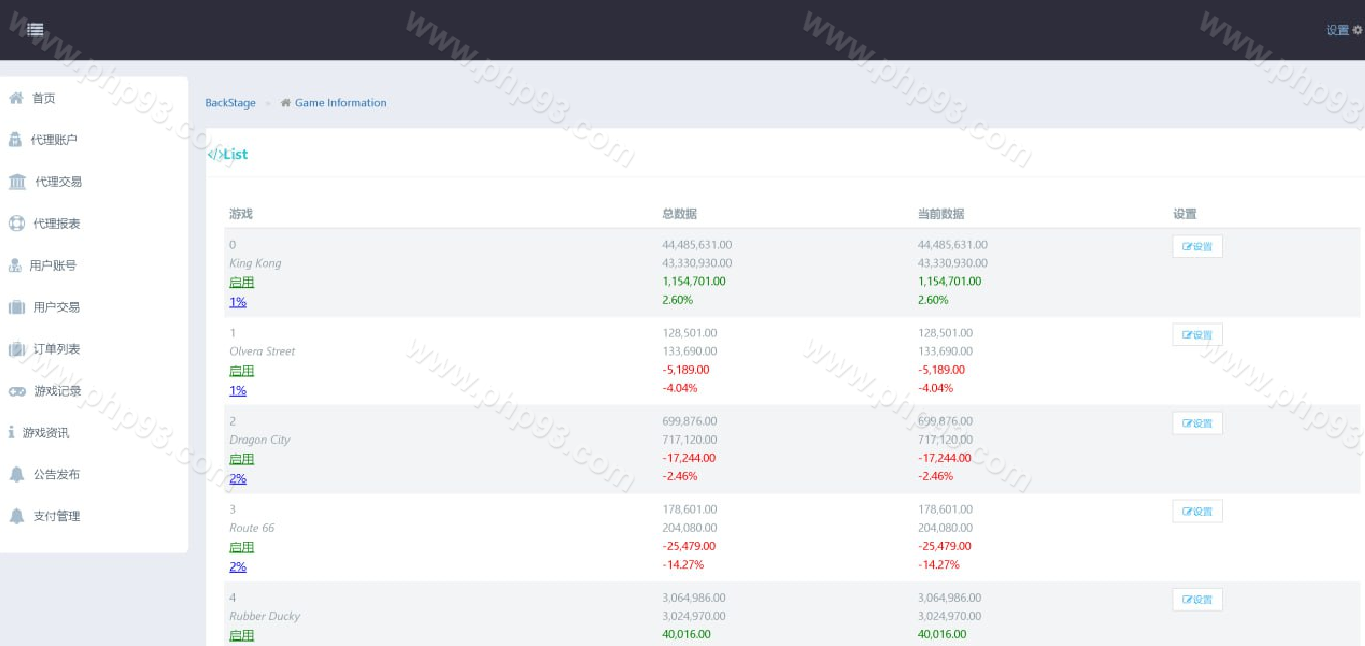Click the lifebuoy icon beside 代理报表
The width and height of the screenshot is (1365, 646).
(x=17, y=224)
